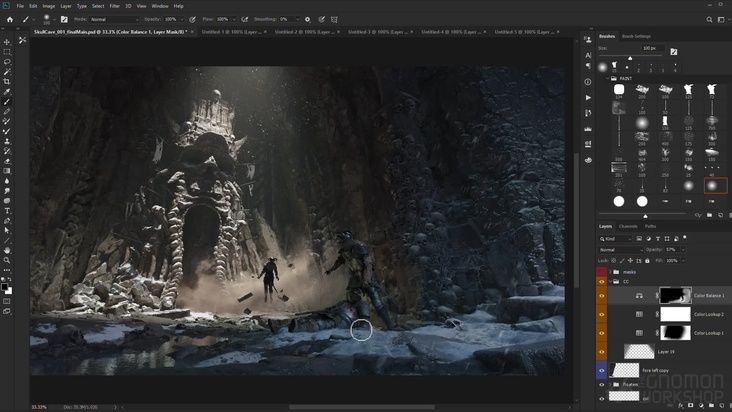Switch to the Paths tab
Screen dimensions: 732x412
coord(650,226)
